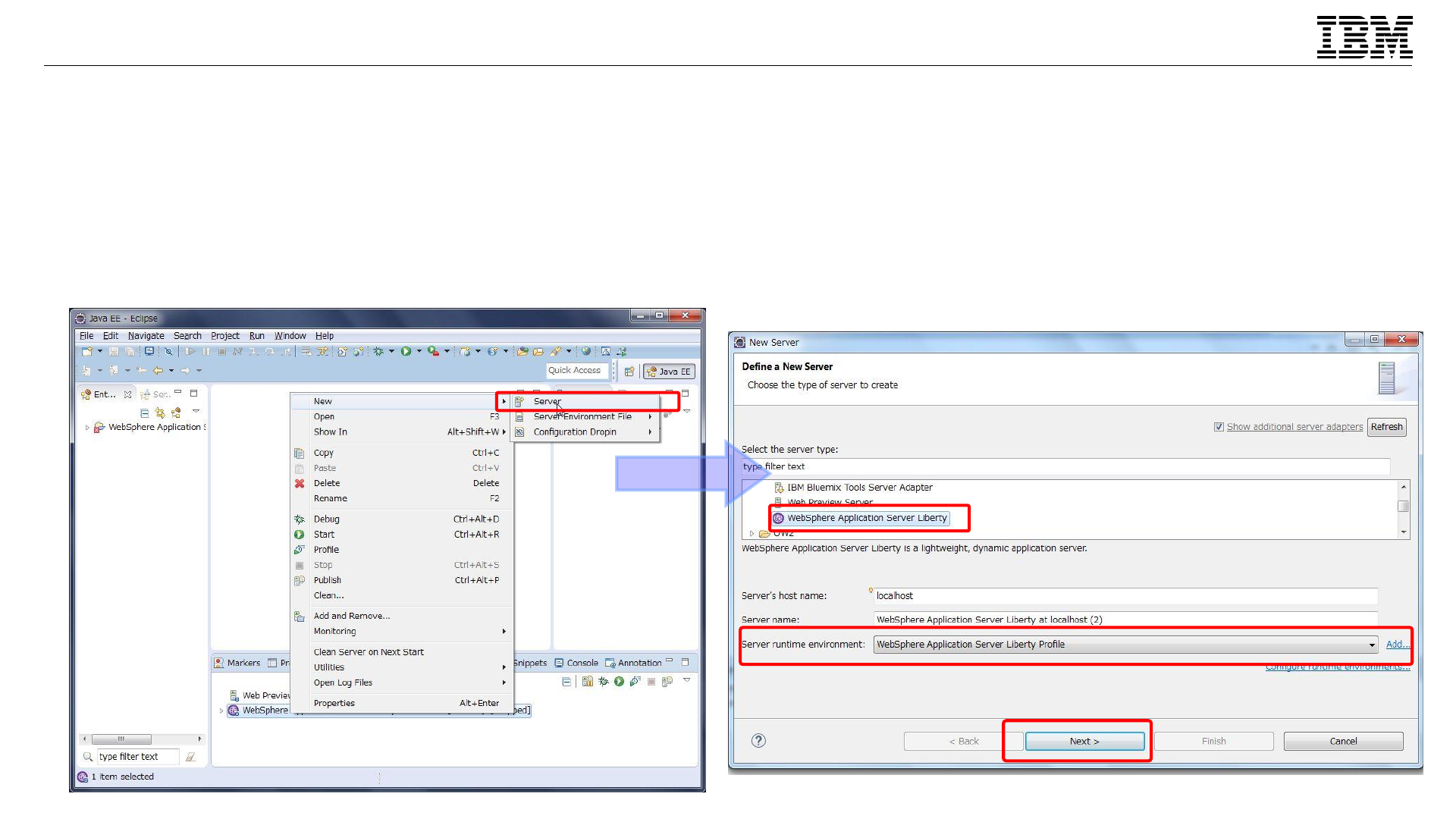Click the green Run toolbar icon
This screenshot has height=819, width=1456.
(406, 351)
